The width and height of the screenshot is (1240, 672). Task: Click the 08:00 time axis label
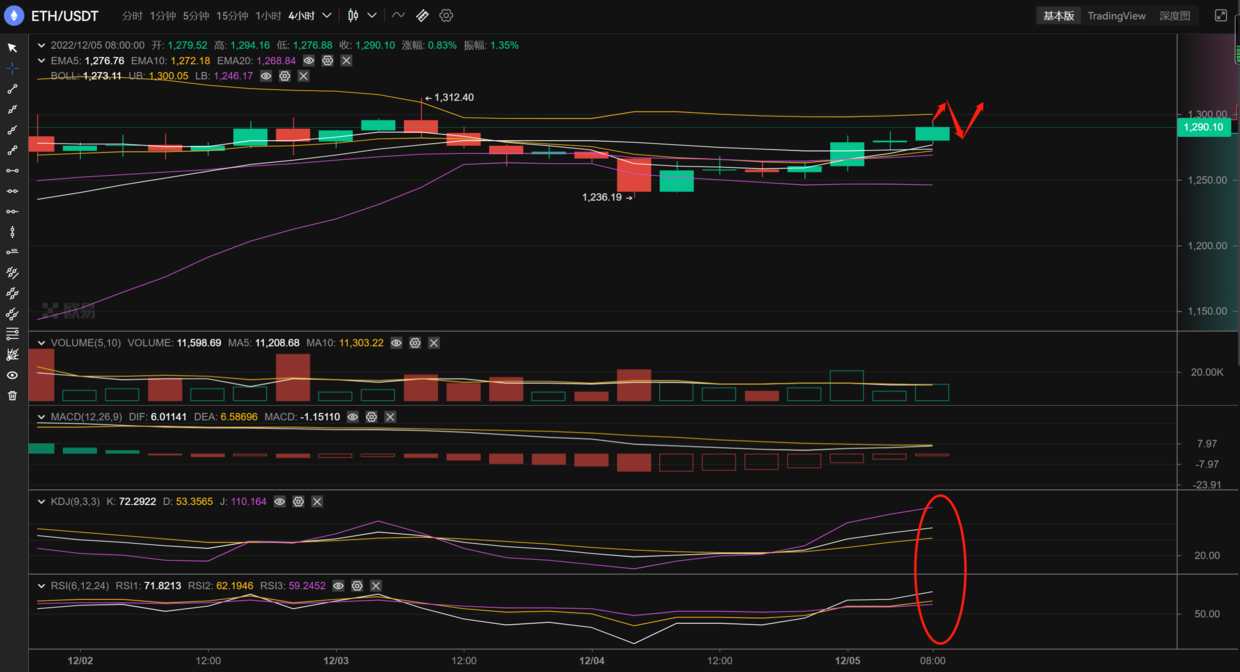tap(933, 661)
